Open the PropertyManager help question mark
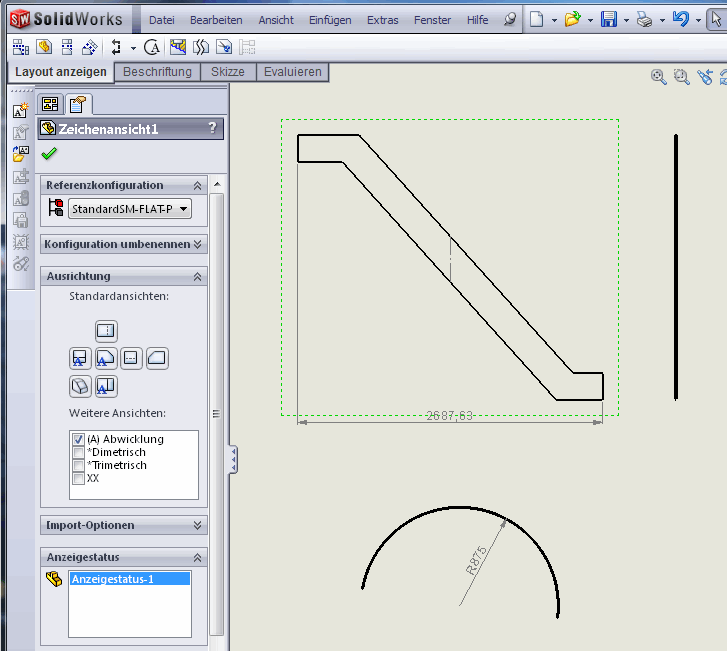Viewport: 727px width, 651px height. (x=211, y=128)
